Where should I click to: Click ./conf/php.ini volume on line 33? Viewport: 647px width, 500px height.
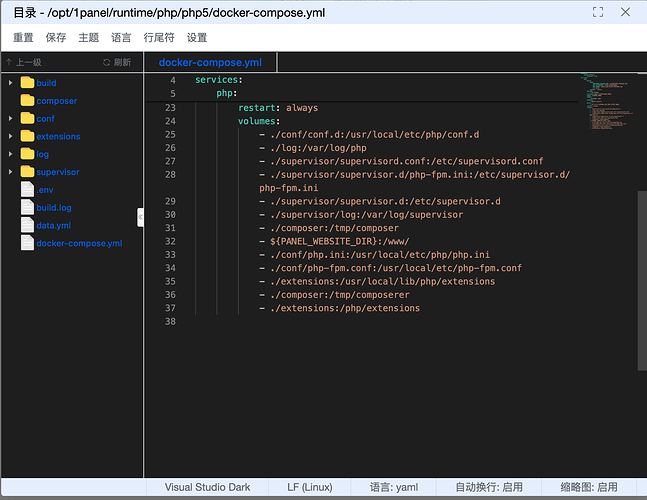[x=380, y=255]
